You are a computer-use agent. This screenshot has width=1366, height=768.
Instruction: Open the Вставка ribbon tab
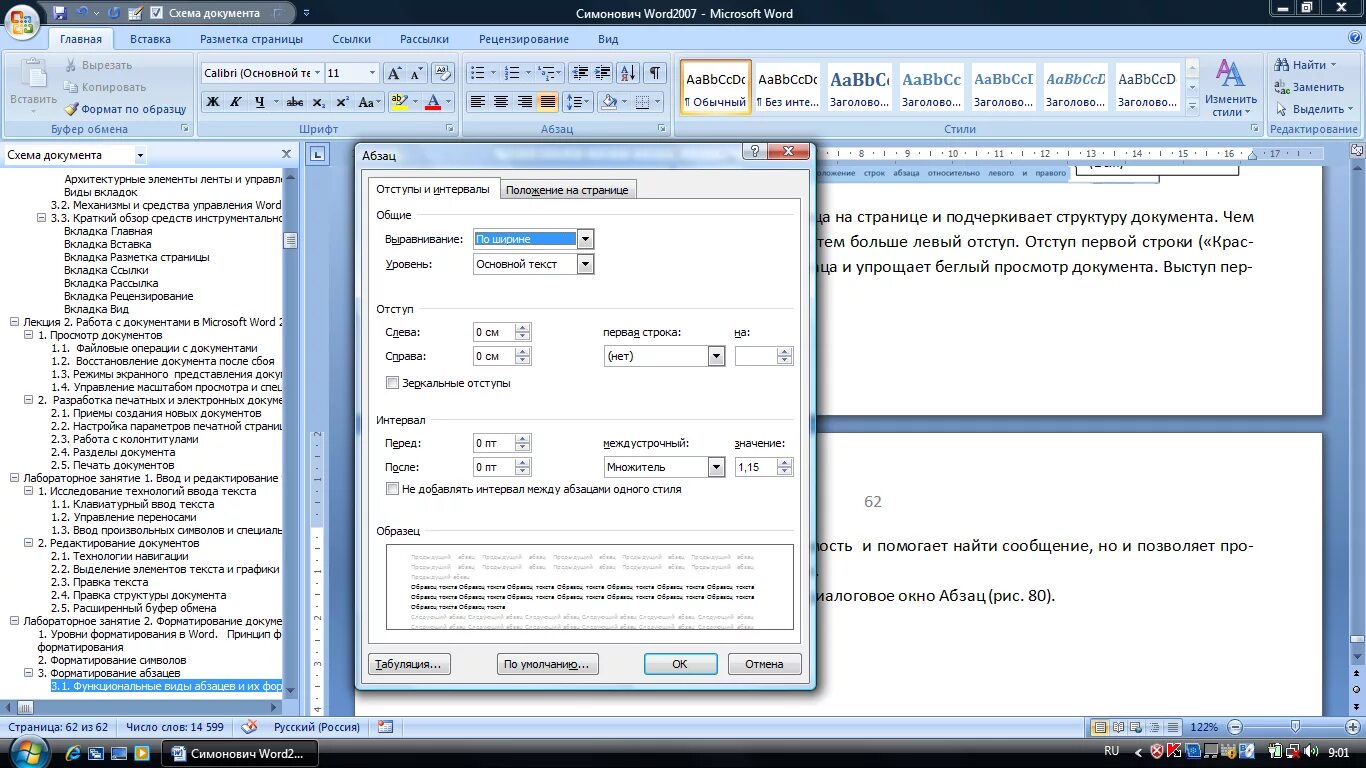click(x=150, y=39)
